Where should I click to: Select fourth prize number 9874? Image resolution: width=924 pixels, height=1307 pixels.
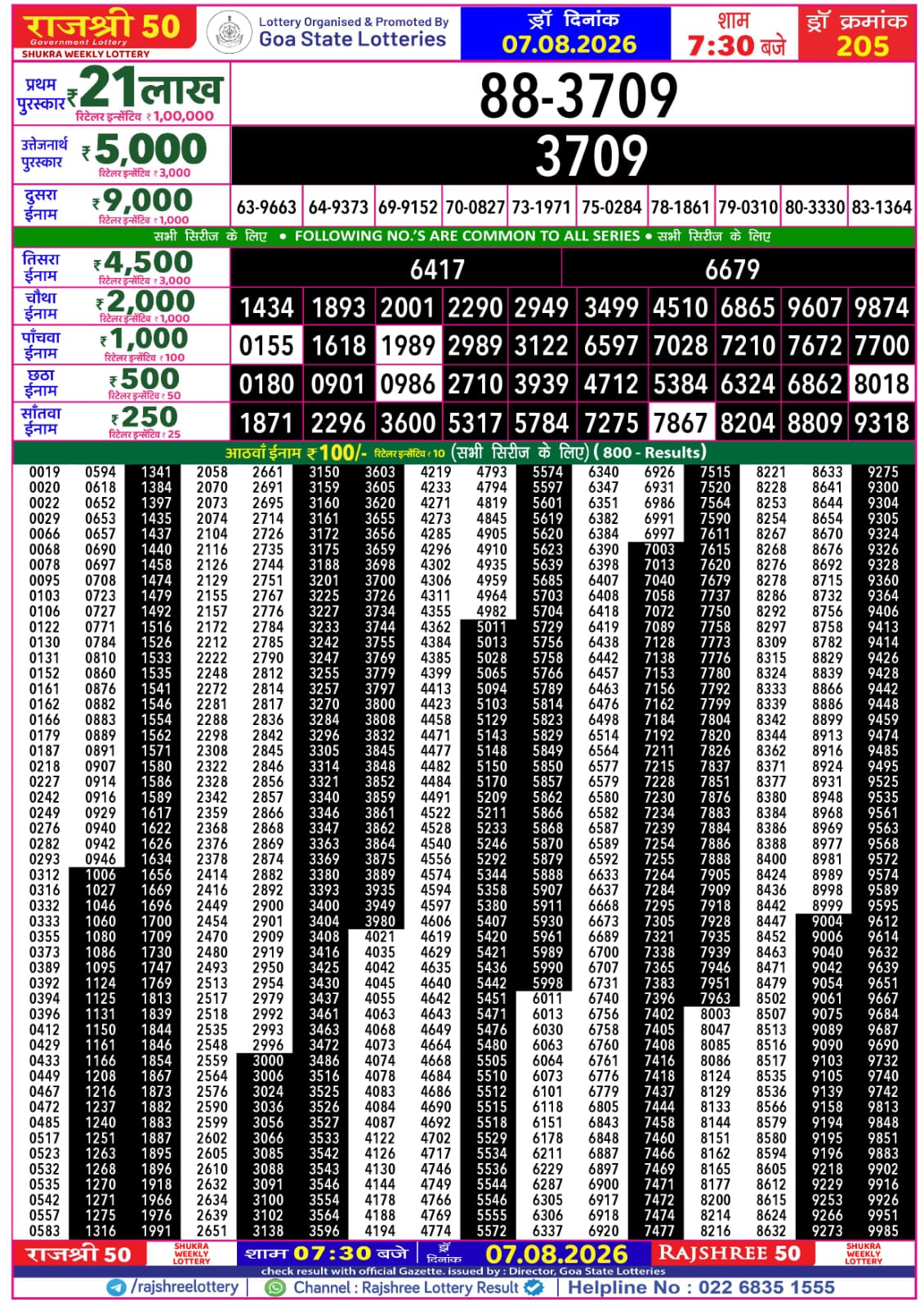click(882, 307)
